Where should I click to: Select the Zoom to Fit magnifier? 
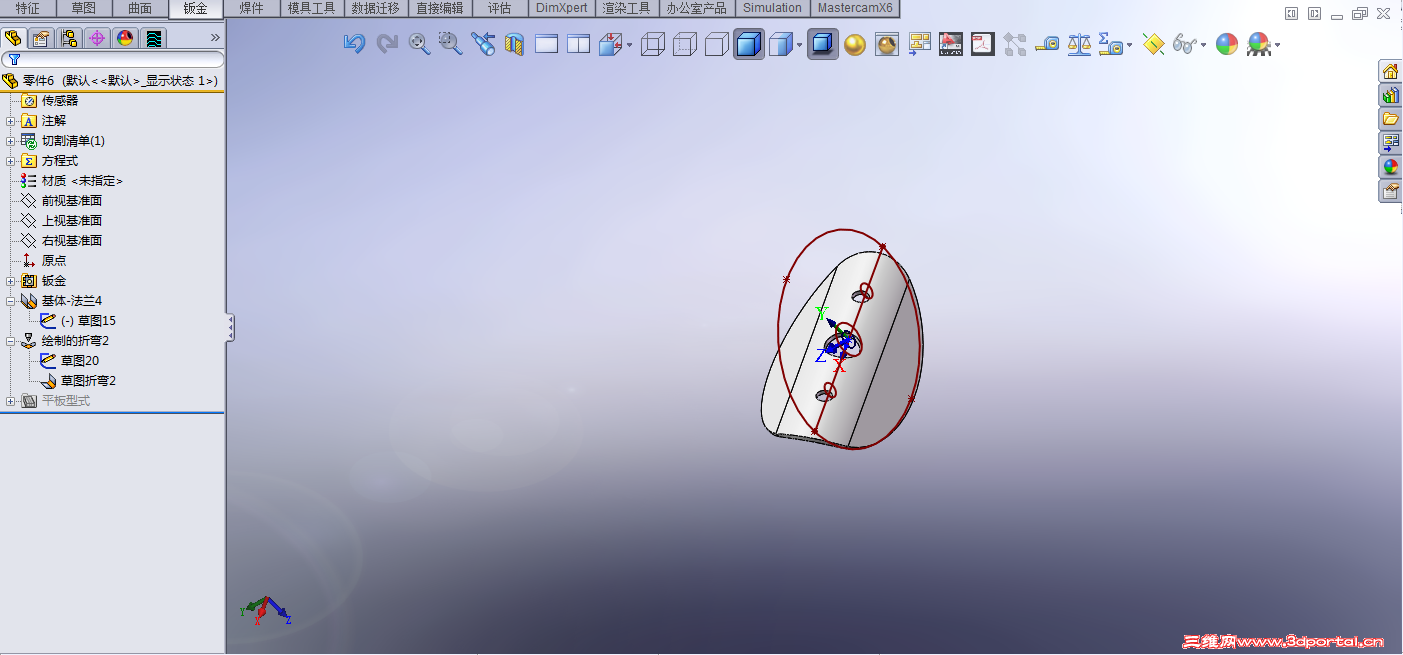point(419,44)
